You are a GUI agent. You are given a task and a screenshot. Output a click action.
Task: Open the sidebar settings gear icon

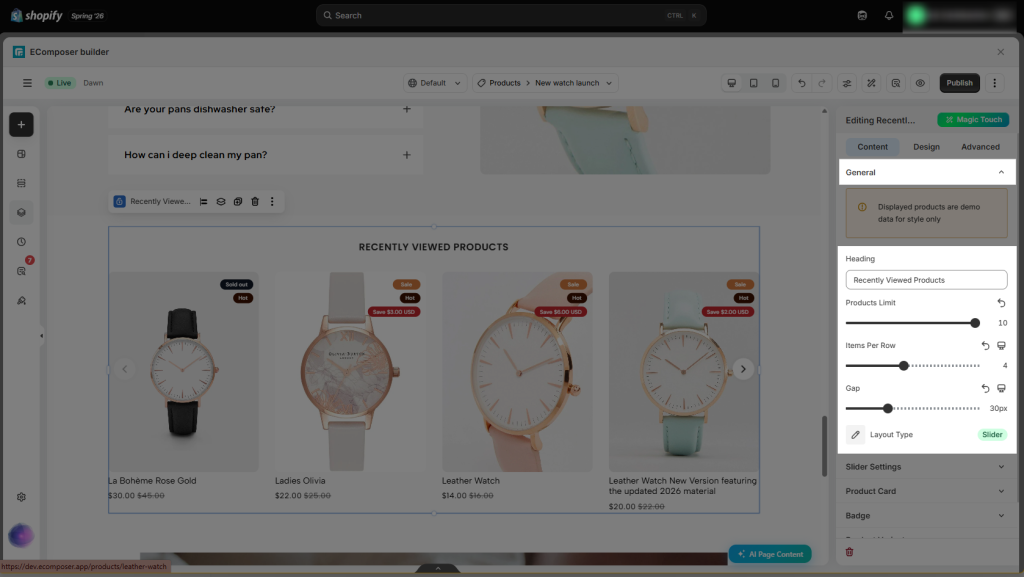coord(21,497)
